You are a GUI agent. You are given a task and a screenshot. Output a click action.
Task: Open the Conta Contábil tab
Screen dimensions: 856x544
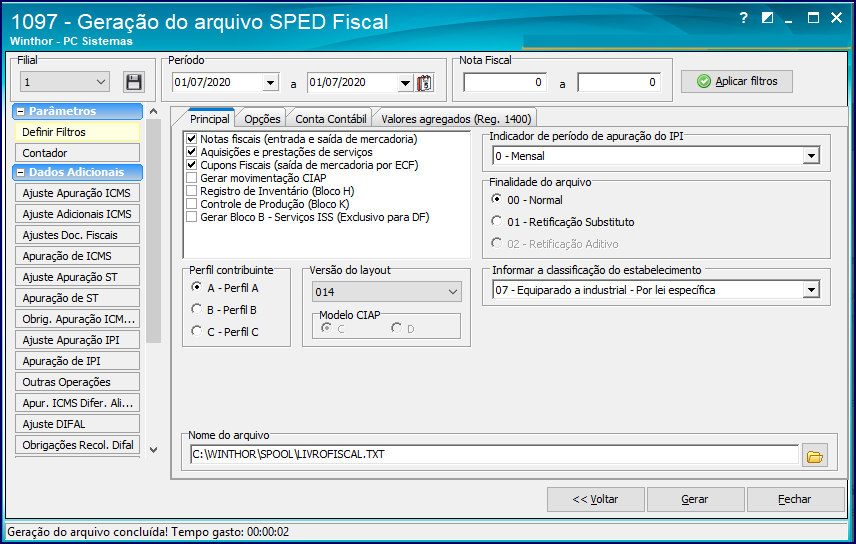(331, 119)
